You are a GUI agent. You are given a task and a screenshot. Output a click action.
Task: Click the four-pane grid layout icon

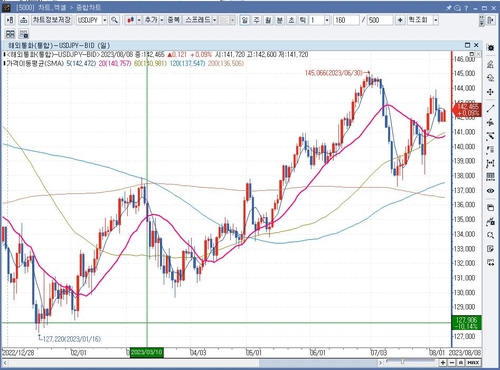pos(10,34)
